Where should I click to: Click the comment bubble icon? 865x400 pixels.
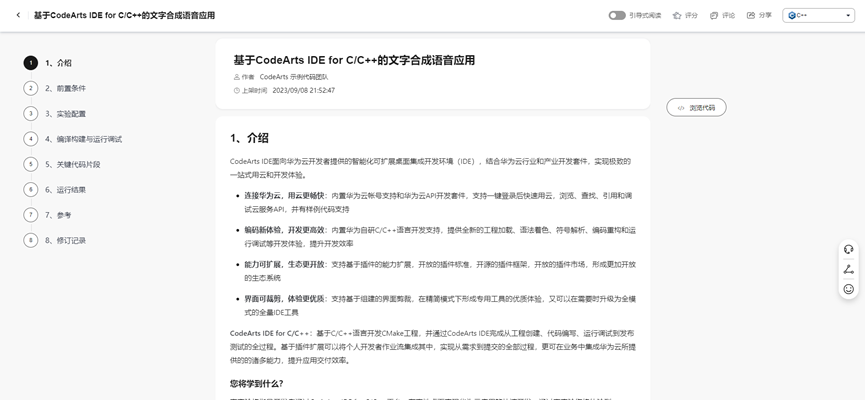714,15
